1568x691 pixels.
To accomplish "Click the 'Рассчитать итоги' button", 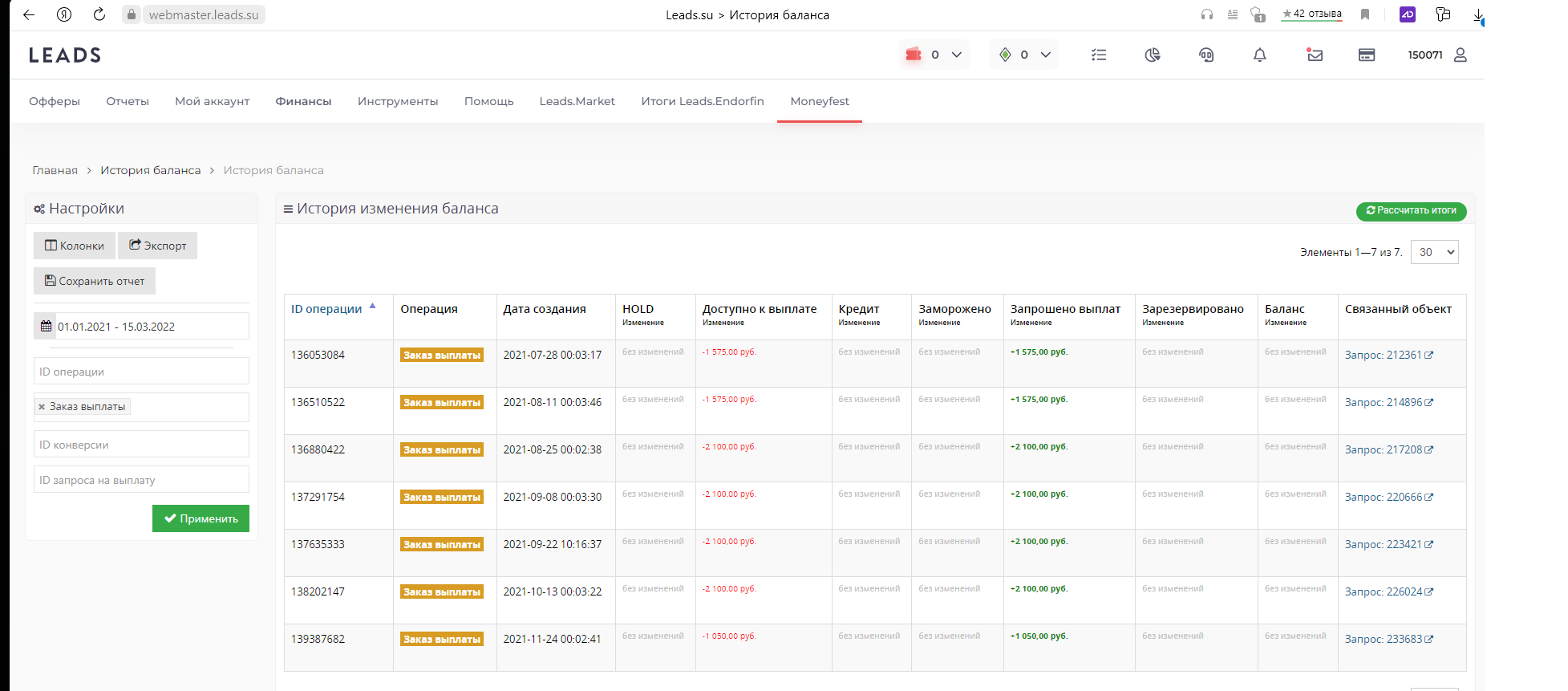I will 1411,211.
